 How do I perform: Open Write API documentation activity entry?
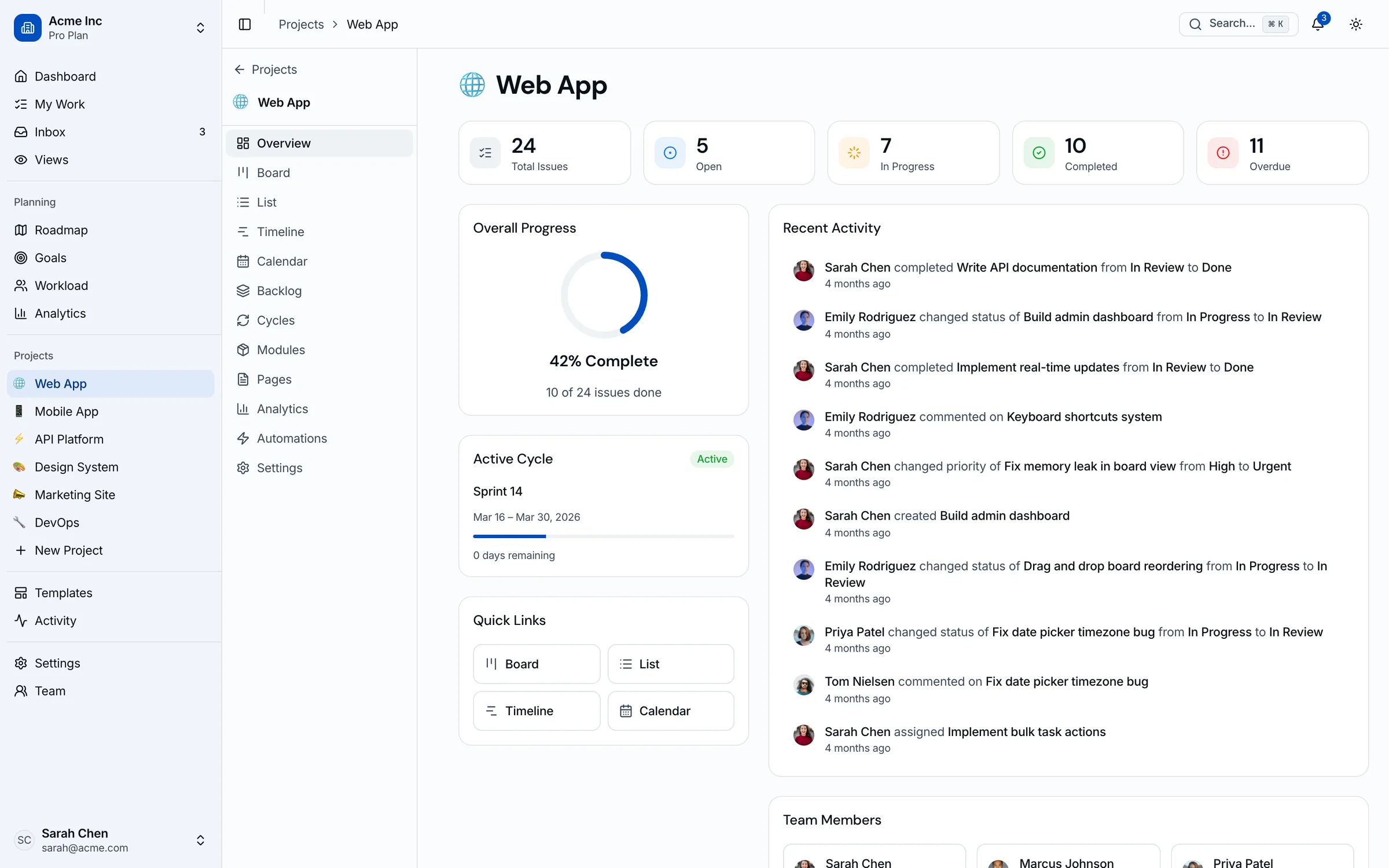(x=1027, y=267)
